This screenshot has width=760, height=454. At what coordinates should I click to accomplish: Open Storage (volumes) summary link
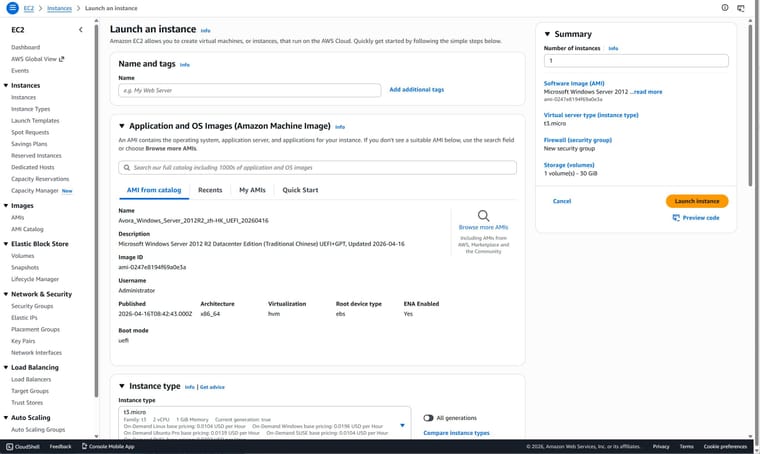pyautogui.click(x=569, y=165)
